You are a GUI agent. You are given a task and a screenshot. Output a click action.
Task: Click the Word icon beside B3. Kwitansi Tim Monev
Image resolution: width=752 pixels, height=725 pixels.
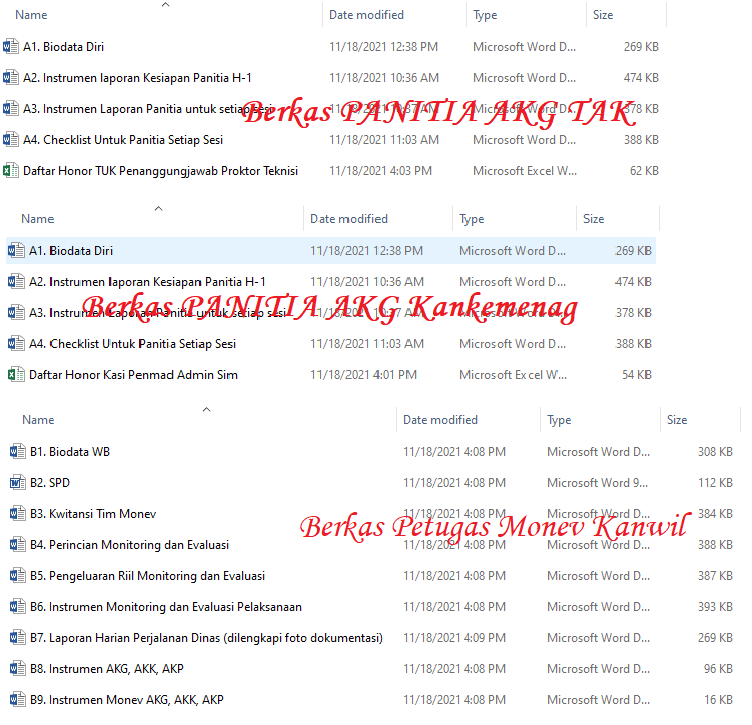click(18, 514)
